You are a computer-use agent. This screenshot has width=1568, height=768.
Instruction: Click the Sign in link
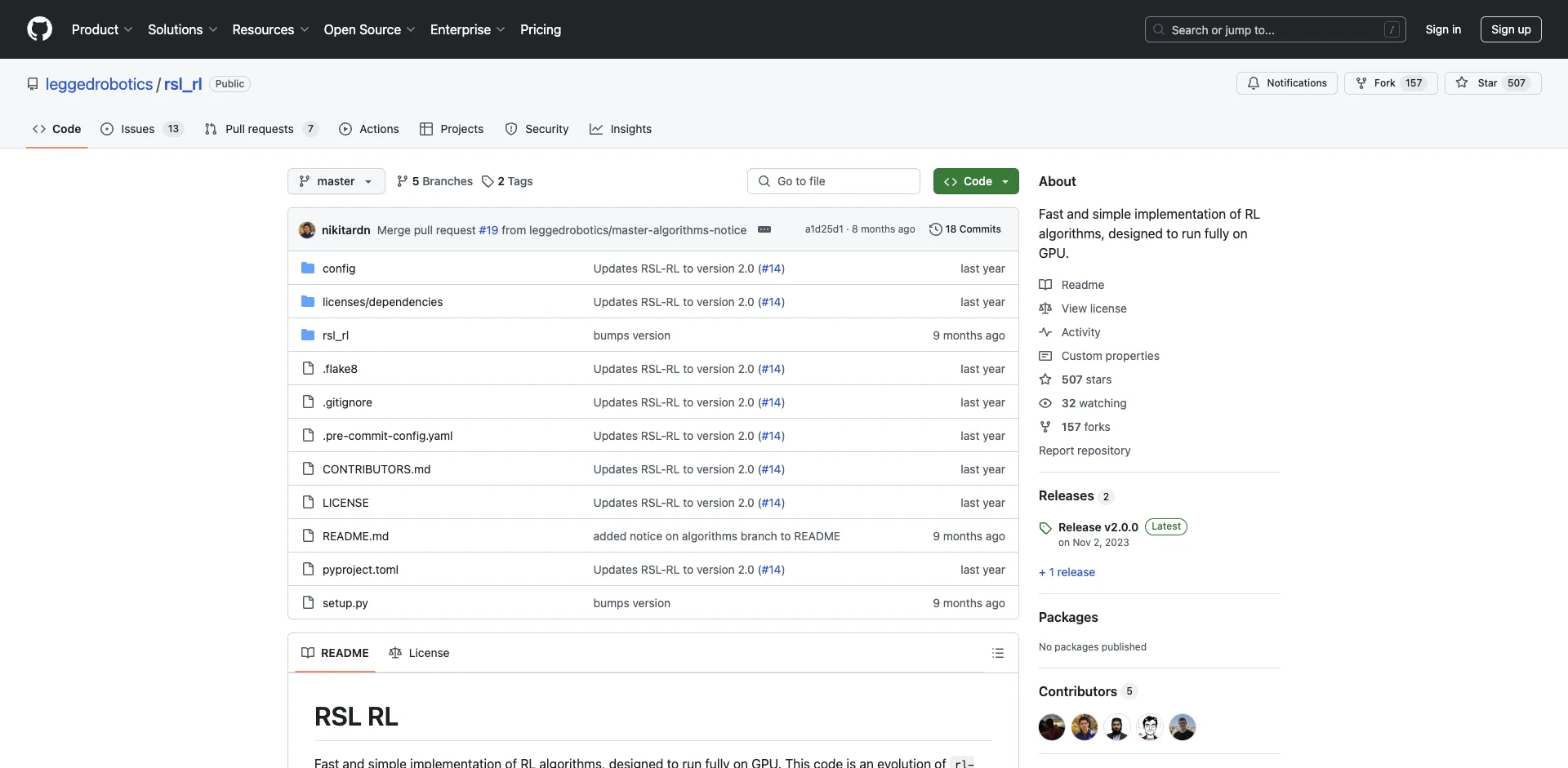(1443, 29)
